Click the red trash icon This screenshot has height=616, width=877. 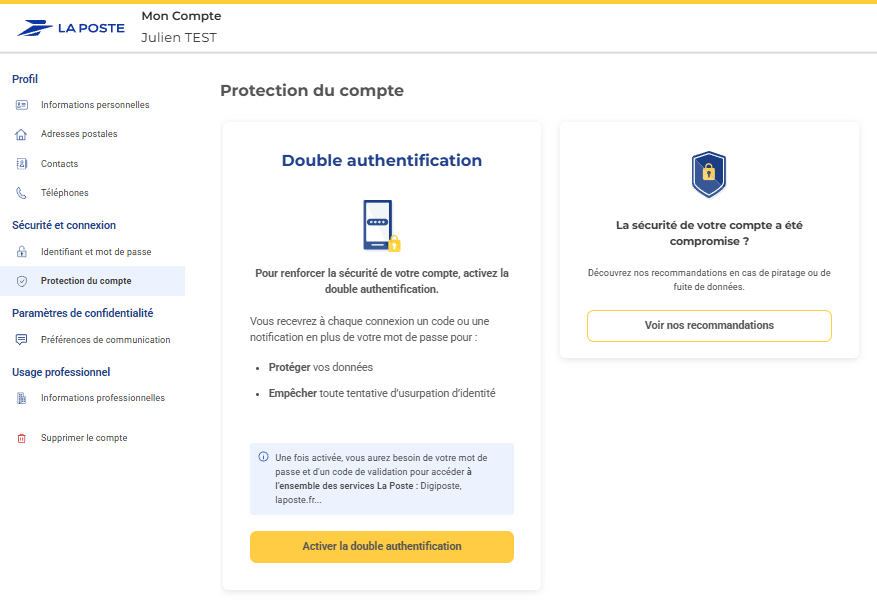point(22,438)
